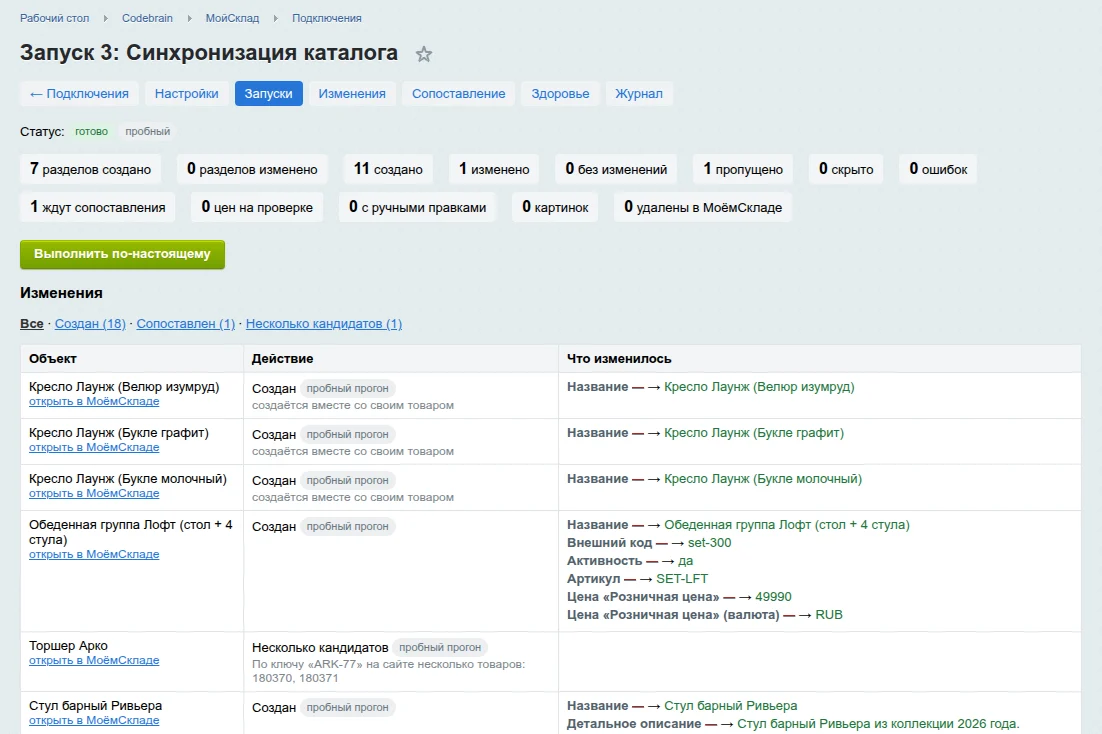The height and width of the screenshot is (734, 1102).
Task: Filter changes by Создан (18)
Action: [90, 323]
